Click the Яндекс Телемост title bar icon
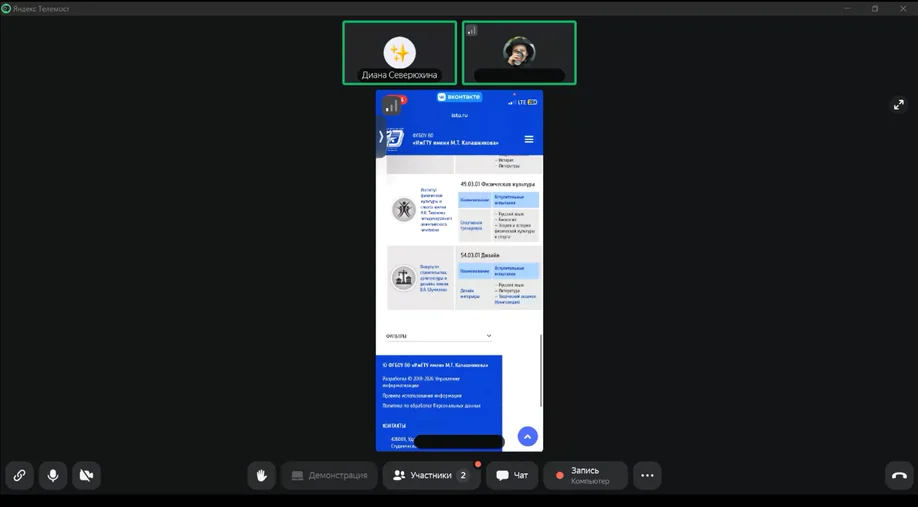918x507 pixels. (6, 8)
